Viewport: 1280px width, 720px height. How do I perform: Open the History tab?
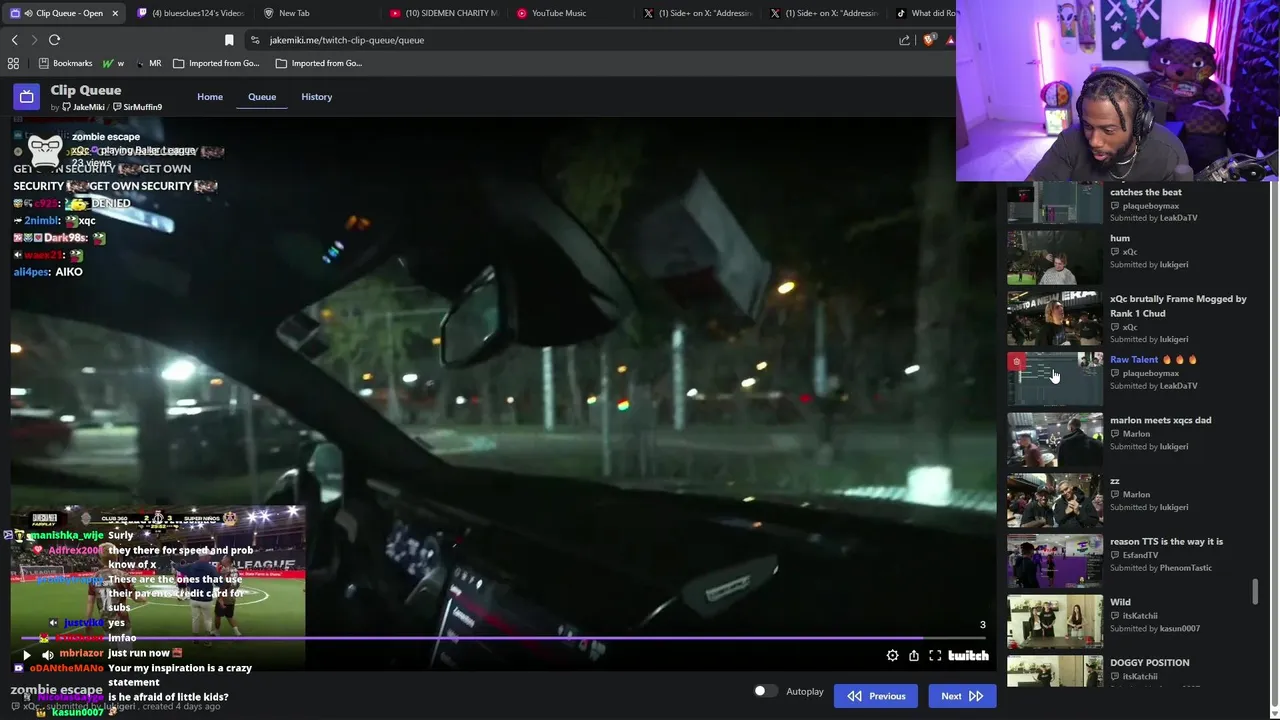pyautogui.click(x=316, y=97)
